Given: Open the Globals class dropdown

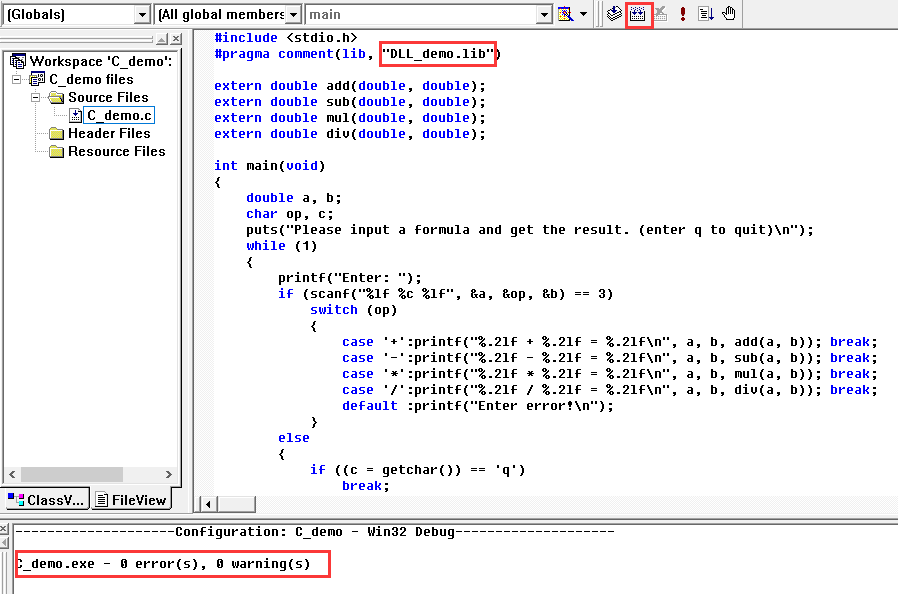Looking at the screenshot, I should click(x=141, y=15).
